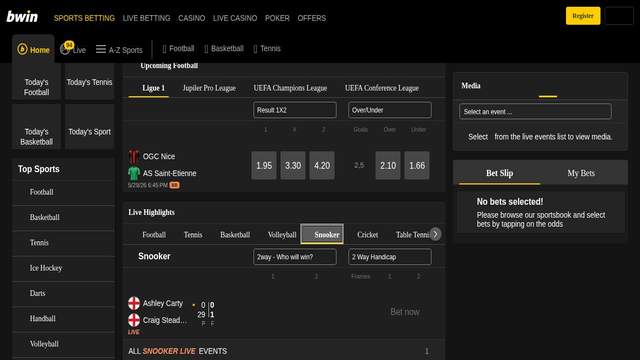This screenshot has height=360, width=640.
Task: Open the OGC Nice match name
Action: [x=159, y=156]
